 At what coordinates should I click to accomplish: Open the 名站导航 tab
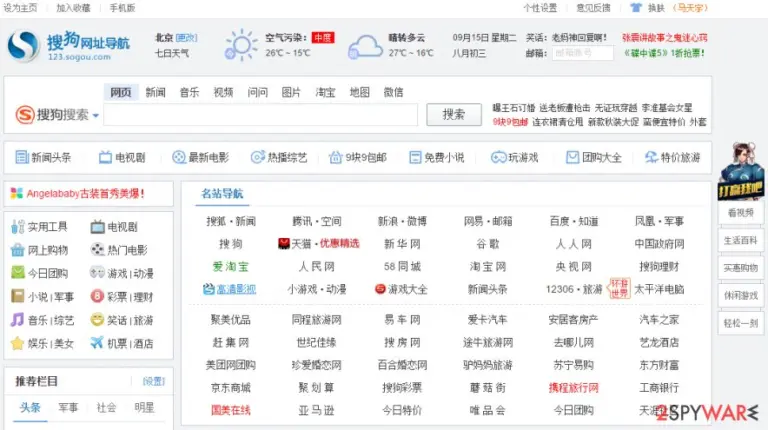tap(222, 193)
